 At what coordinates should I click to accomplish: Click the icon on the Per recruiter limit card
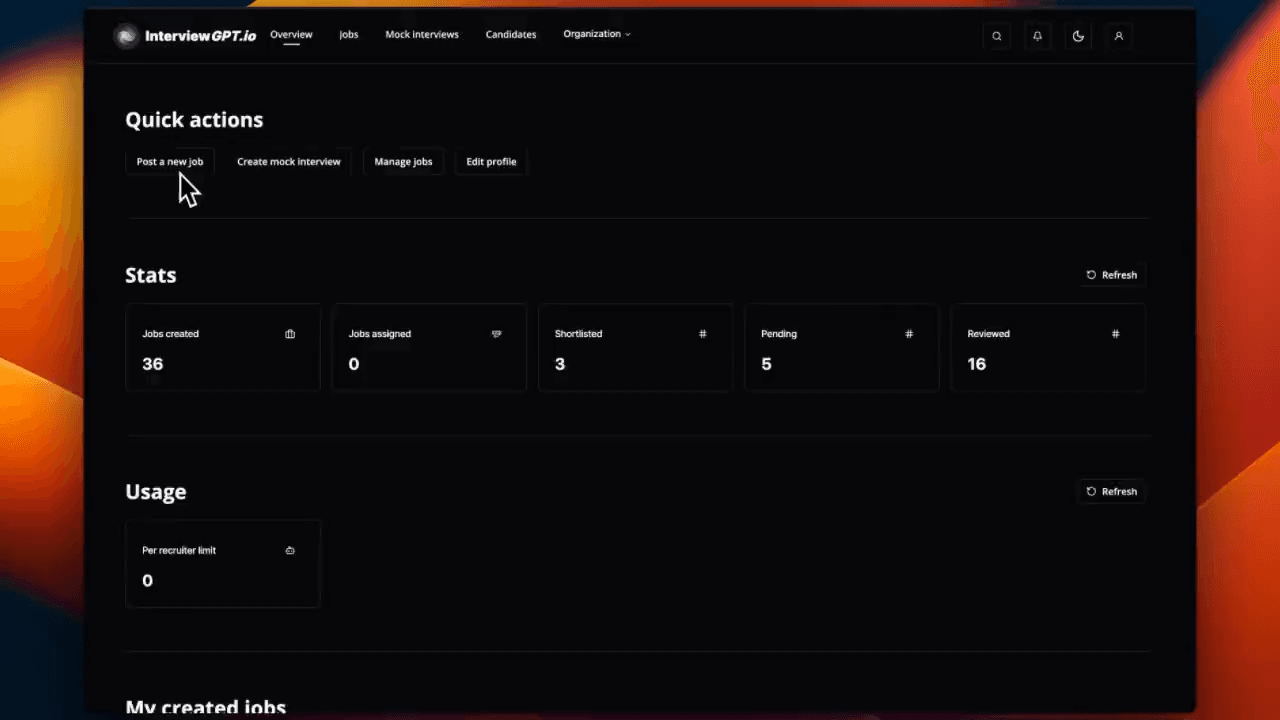click(x=290, y=550)
